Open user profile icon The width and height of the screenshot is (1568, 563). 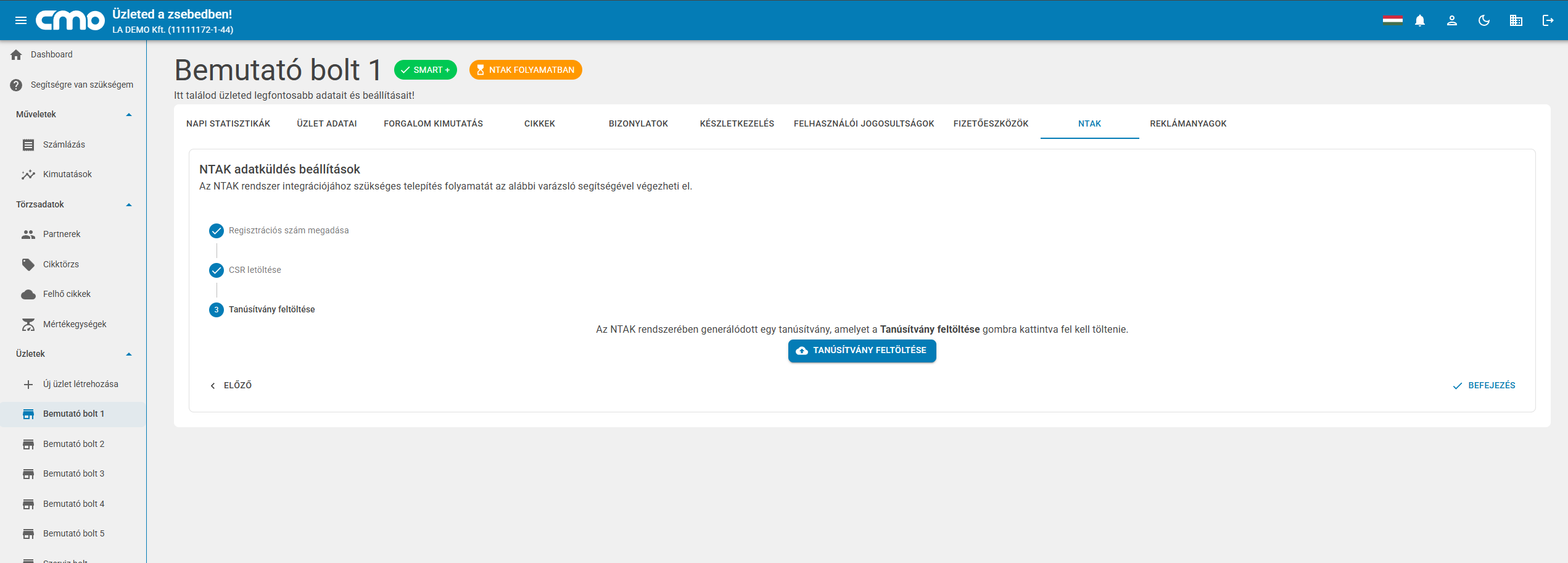pyautogui.click(x=1452, y=20)
